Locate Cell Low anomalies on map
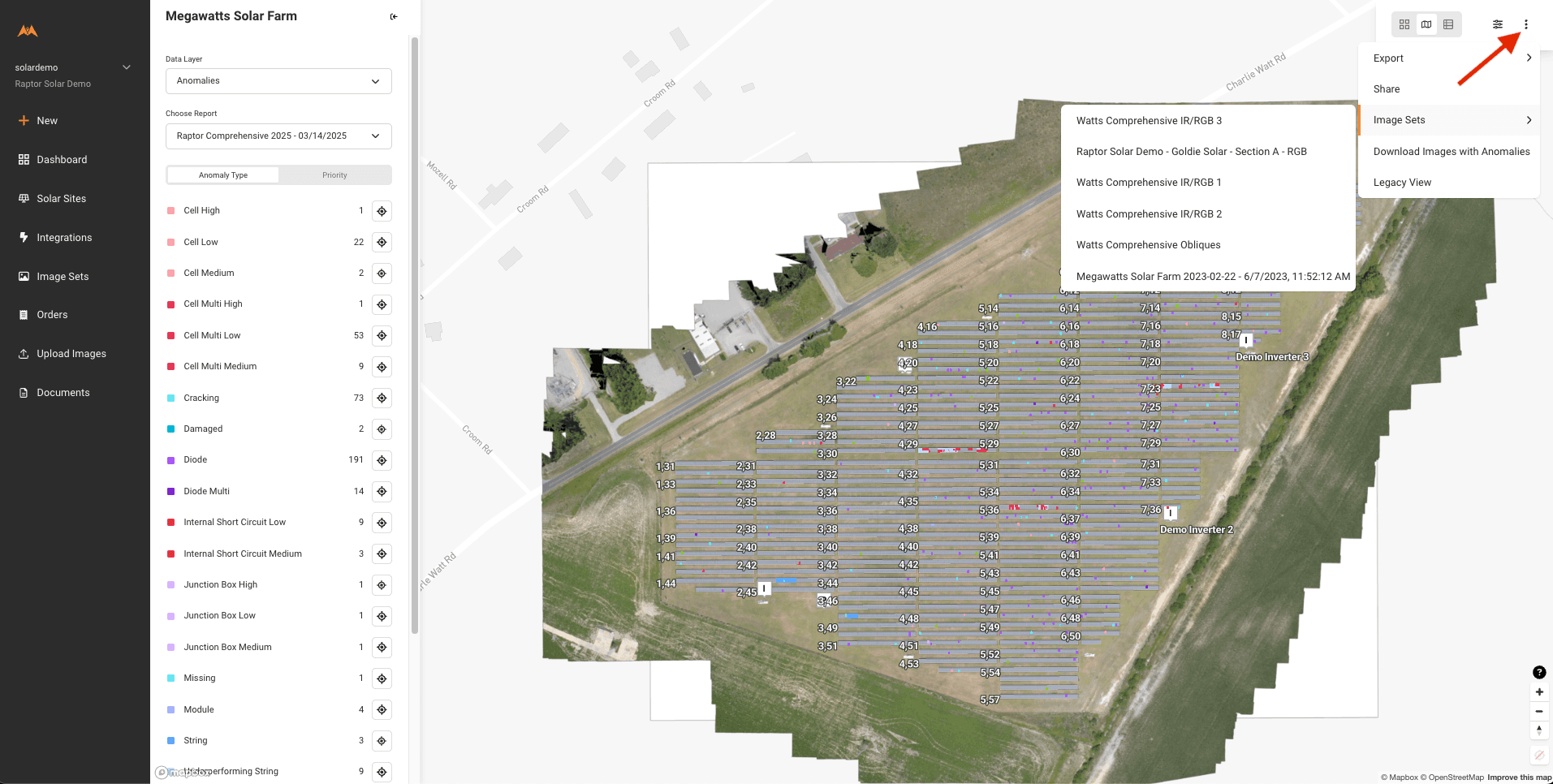The width and height of the screenshot is (1553, 784). coord(382,242)
